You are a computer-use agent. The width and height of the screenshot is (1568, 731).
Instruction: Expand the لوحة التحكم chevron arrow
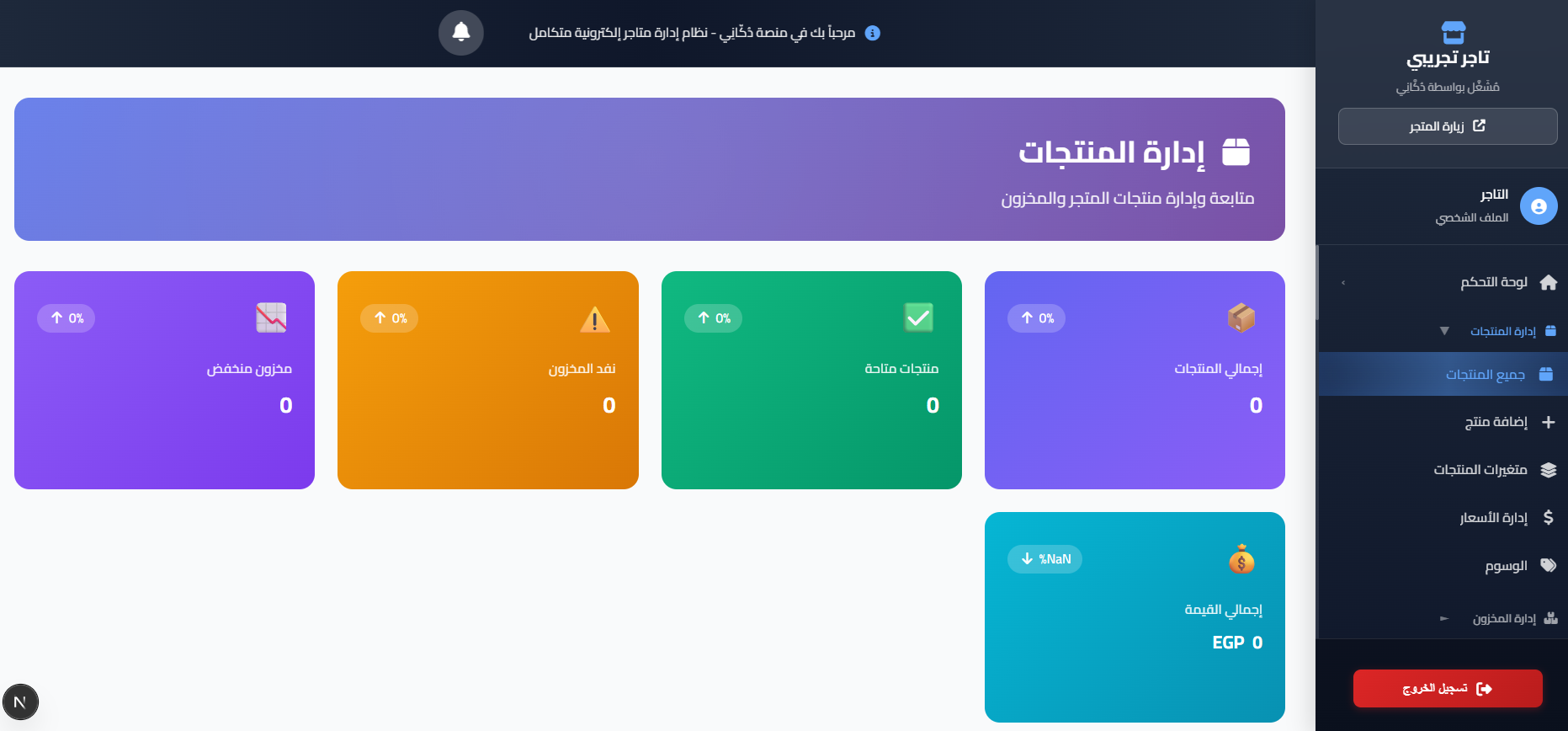point(1343,283)
